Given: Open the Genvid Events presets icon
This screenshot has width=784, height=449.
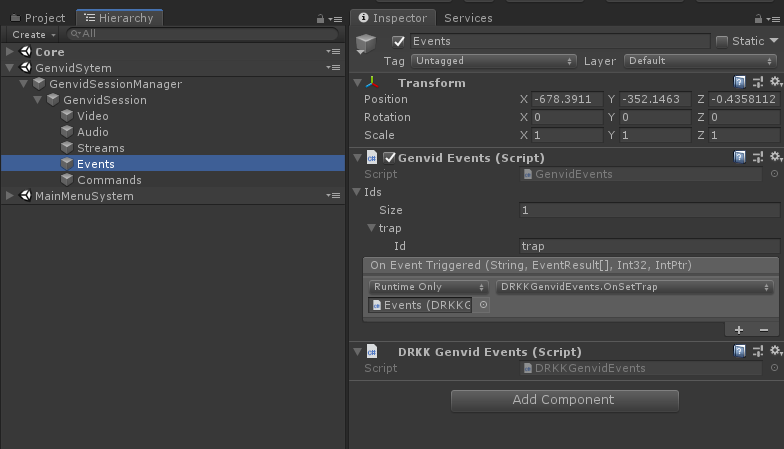Looking at the screenshot, I should (x=758, y=157).
